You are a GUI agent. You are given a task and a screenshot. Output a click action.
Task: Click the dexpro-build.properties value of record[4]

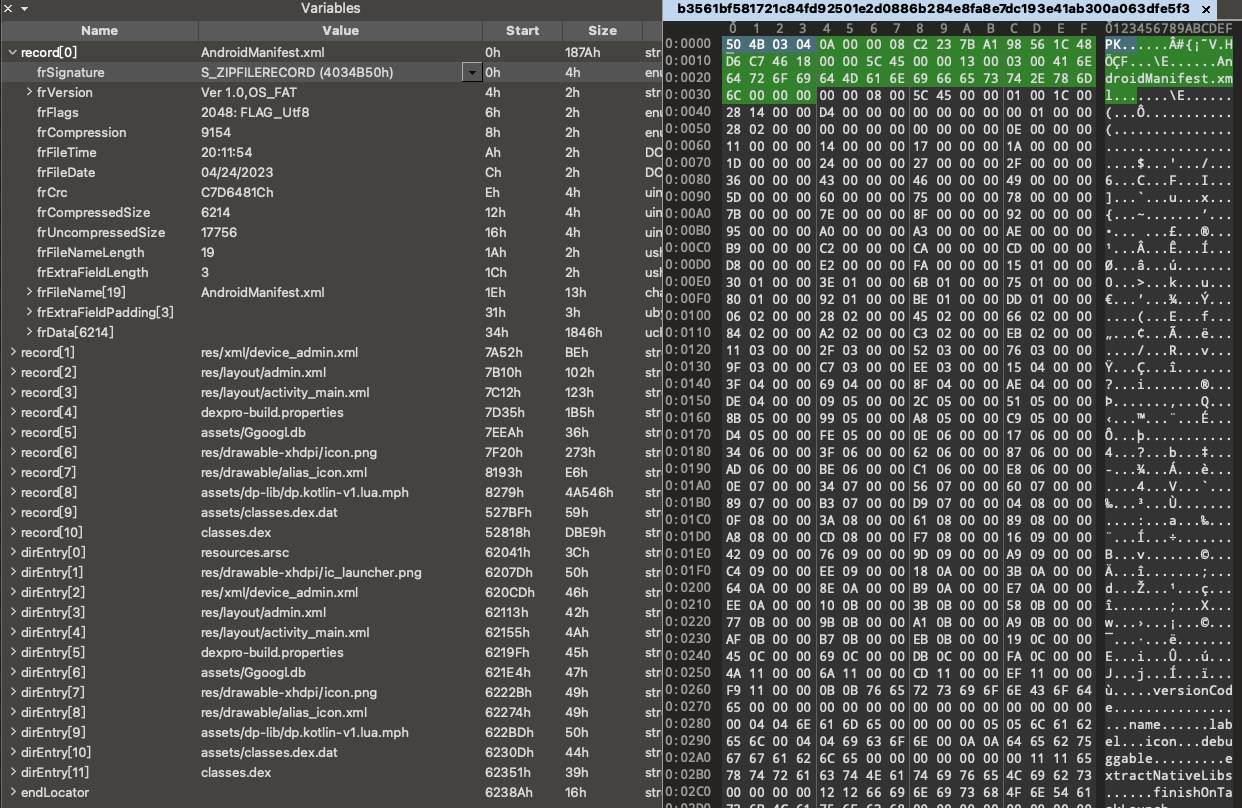[272, 412]
